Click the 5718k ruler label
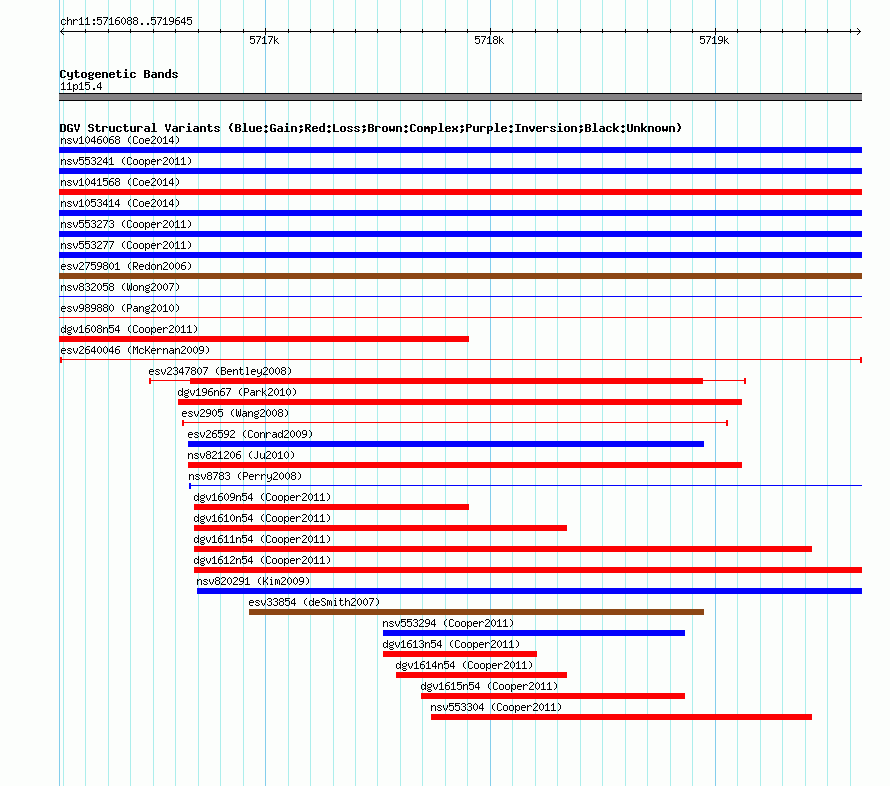 point(489,40)
